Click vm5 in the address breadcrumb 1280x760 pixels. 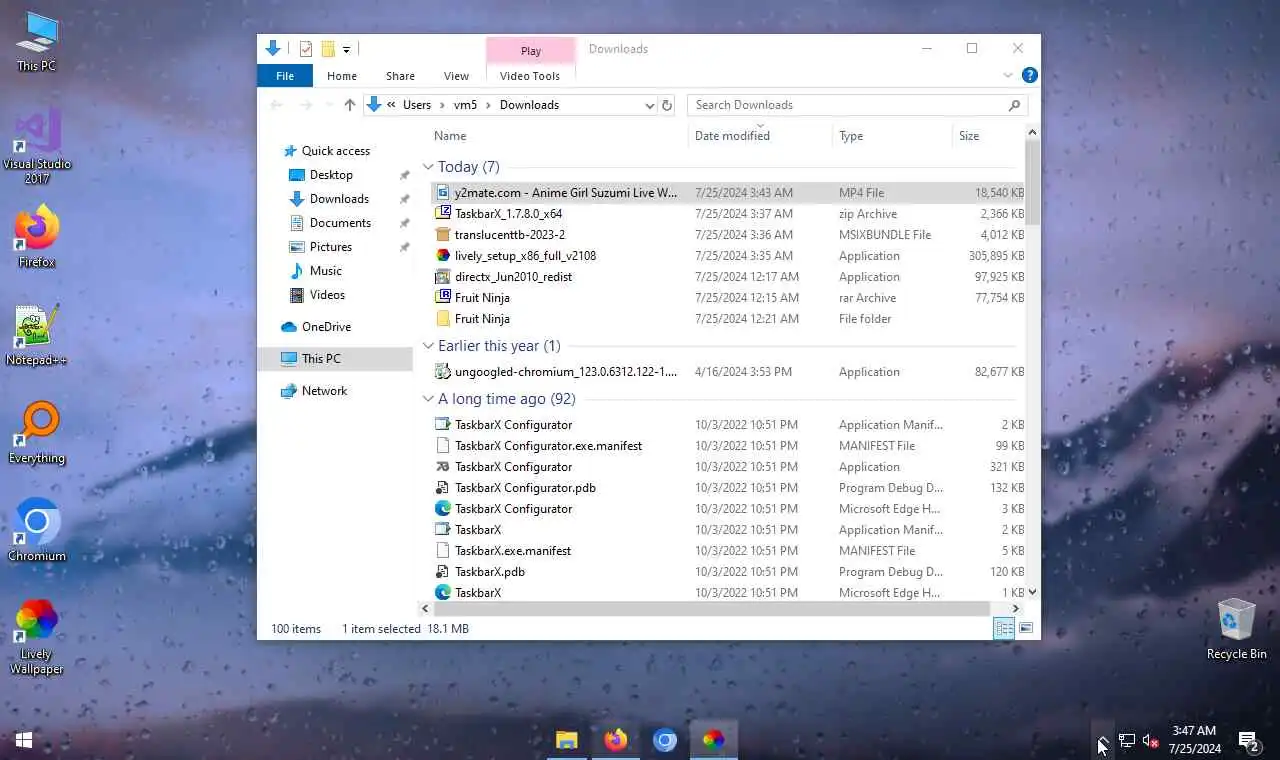coord(465,105)
